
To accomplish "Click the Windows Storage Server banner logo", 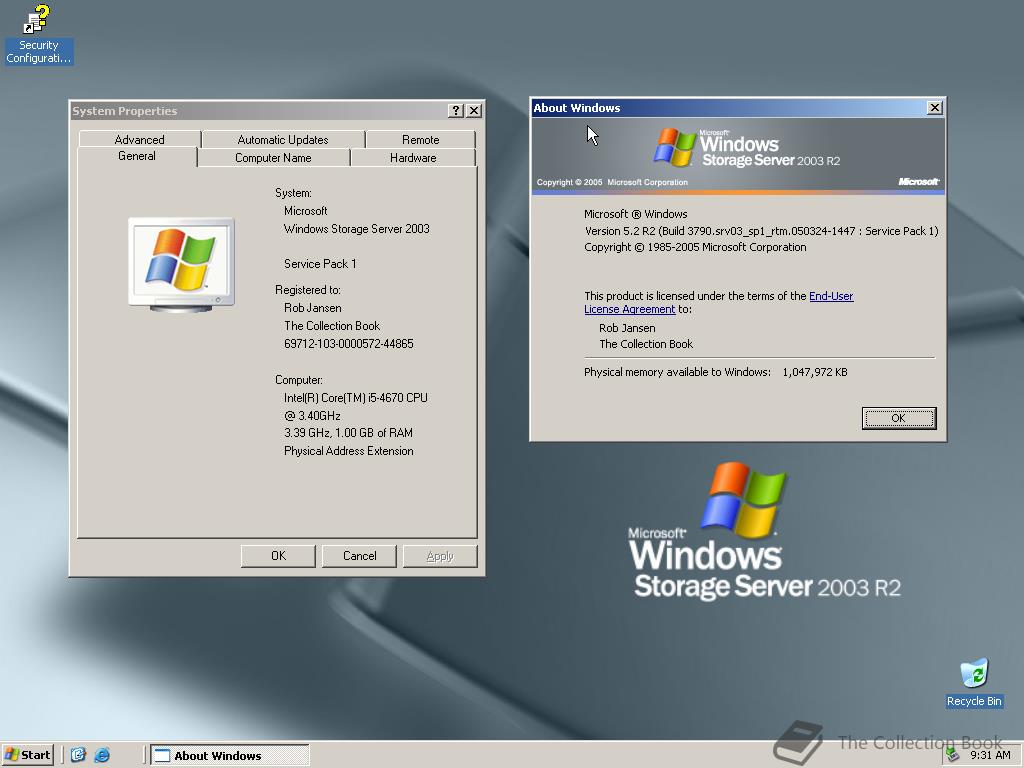I will click(x=746, y=148).
